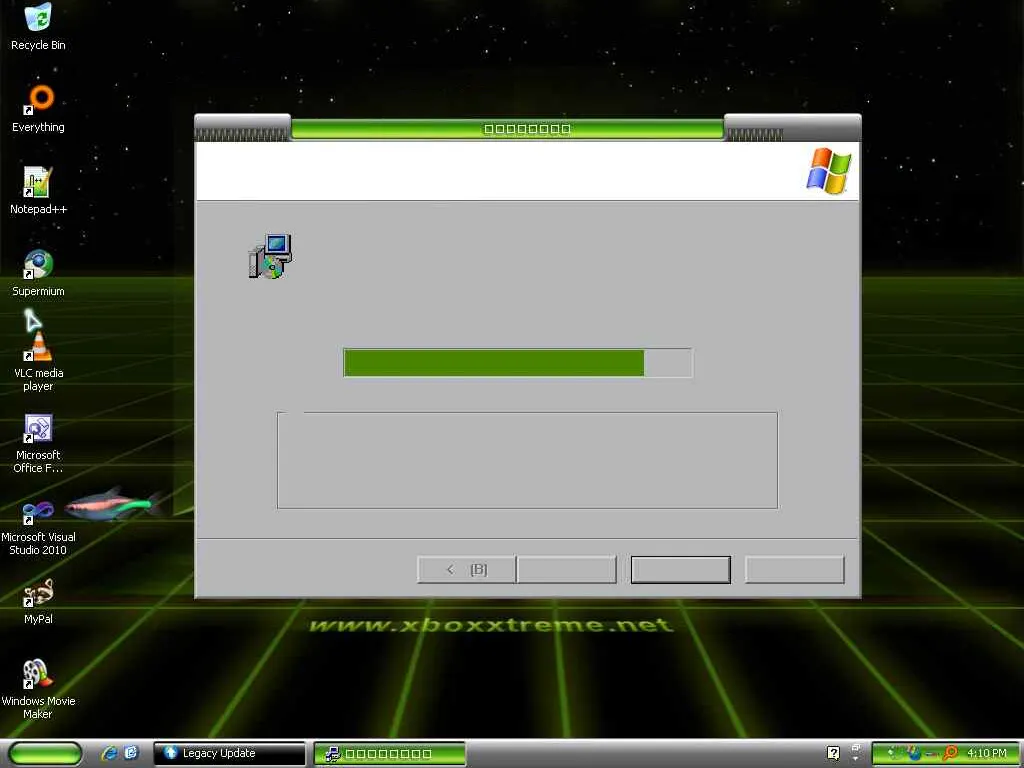Click the installer window's green title bar
Screen dimensions: 1024x768
coord(507,129)
